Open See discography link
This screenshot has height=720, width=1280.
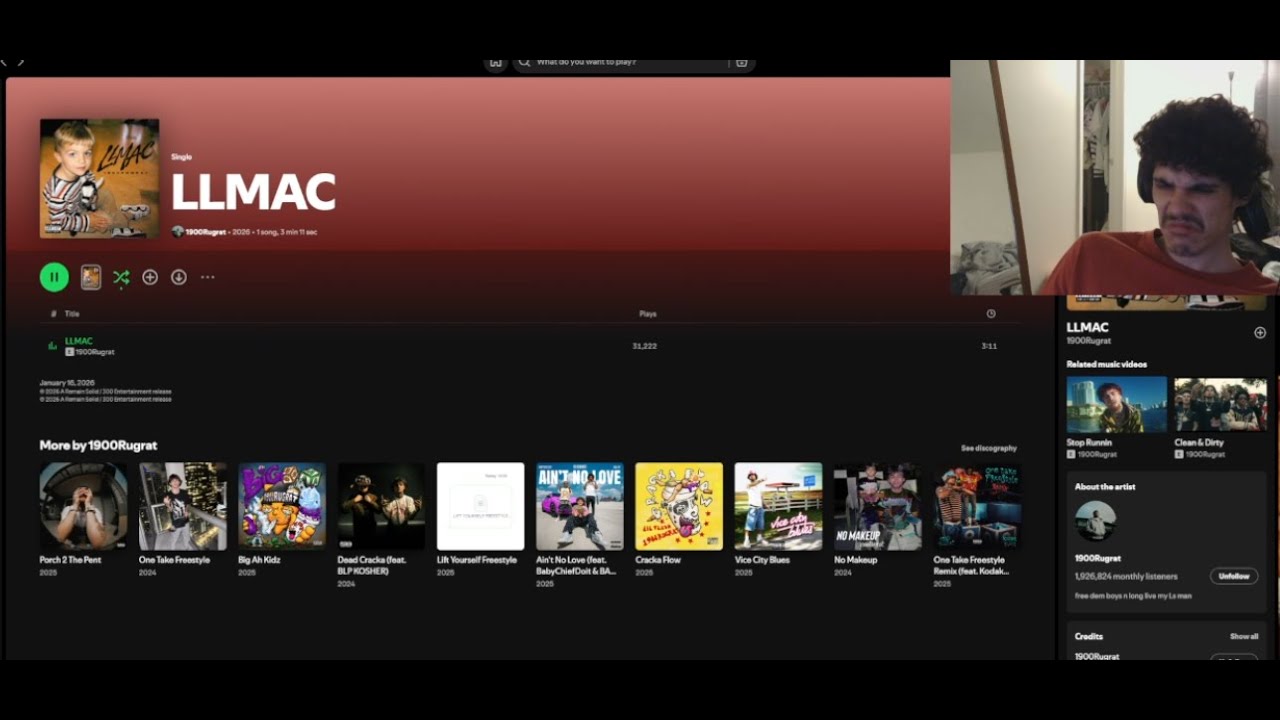pyautogui.click(x=989, y=448)
